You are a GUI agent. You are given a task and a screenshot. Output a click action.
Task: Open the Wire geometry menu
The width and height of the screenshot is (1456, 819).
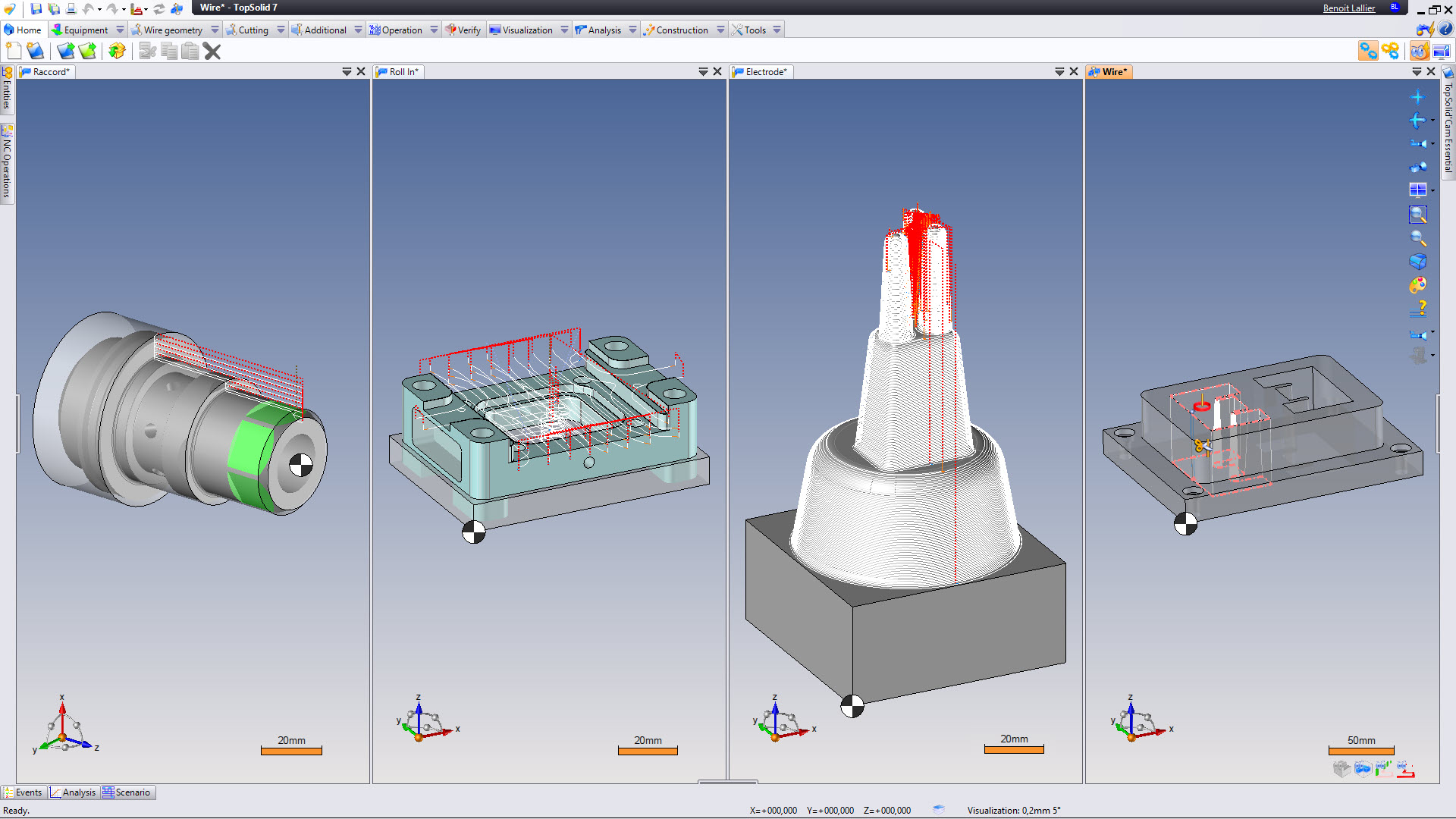[x=173, y=30]
